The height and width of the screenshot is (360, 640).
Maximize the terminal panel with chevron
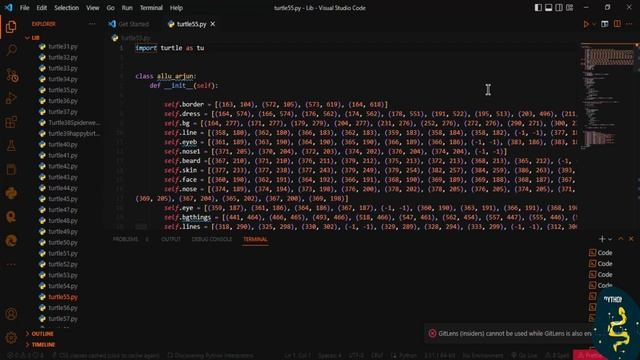(x=621, y=239)
